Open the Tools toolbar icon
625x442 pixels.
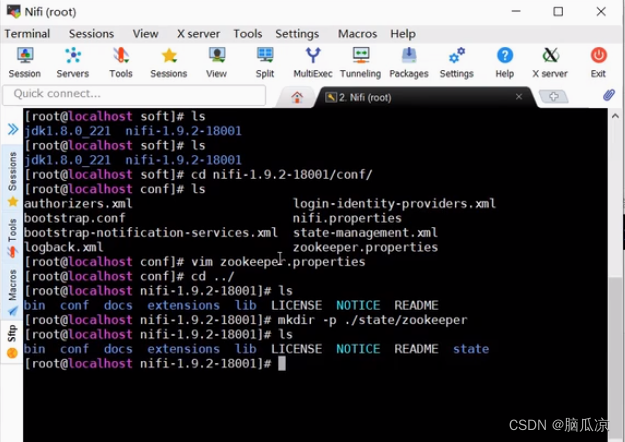click(x=121, y=63)
